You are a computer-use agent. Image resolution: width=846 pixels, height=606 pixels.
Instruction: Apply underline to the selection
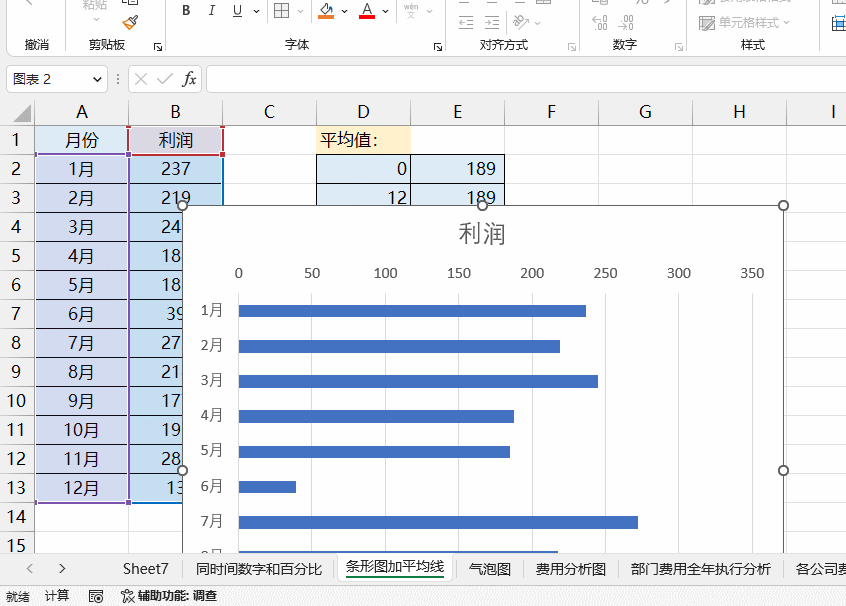[x=237, y=11]
